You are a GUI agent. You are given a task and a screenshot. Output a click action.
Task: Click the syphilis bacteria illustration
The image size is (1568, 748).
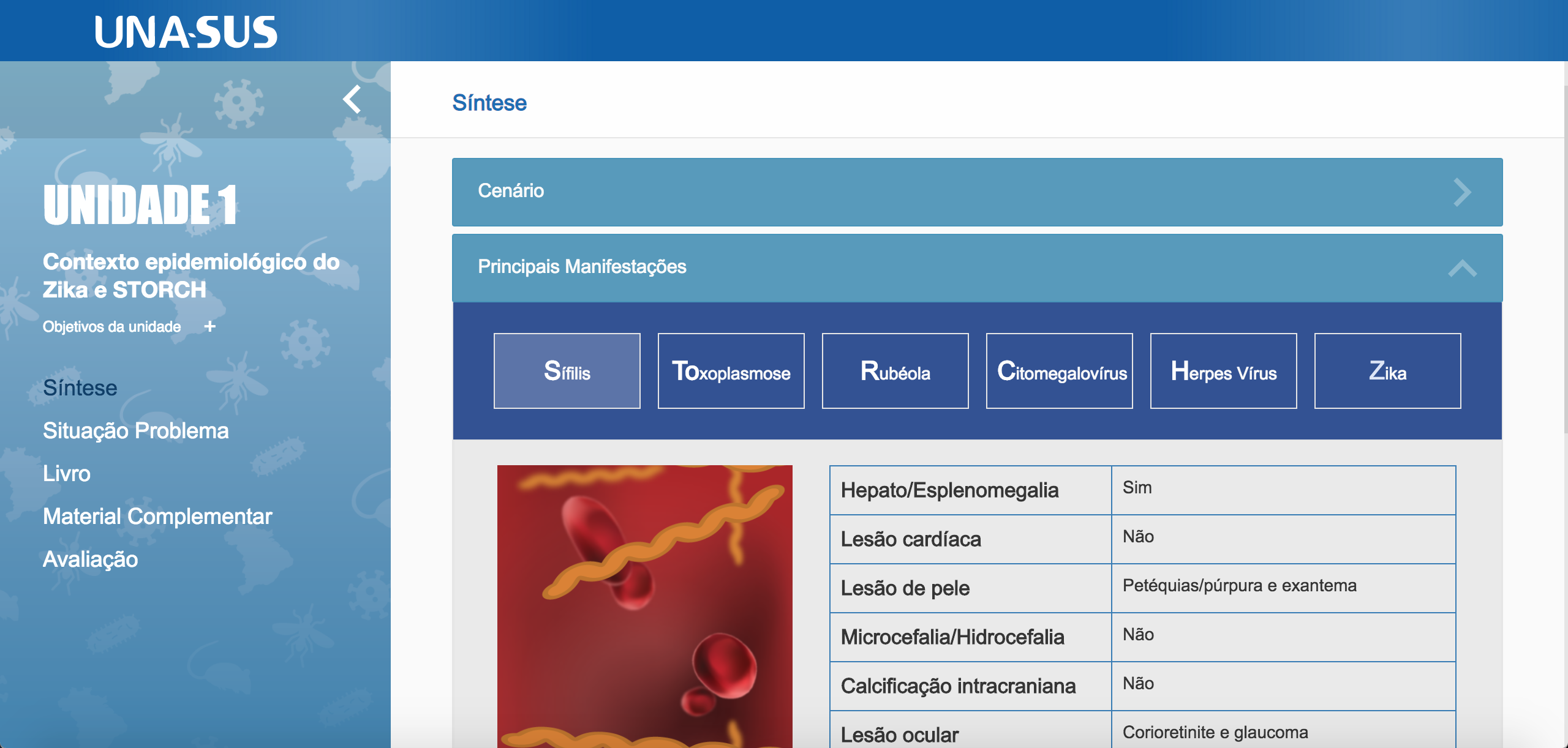[644, 606]
